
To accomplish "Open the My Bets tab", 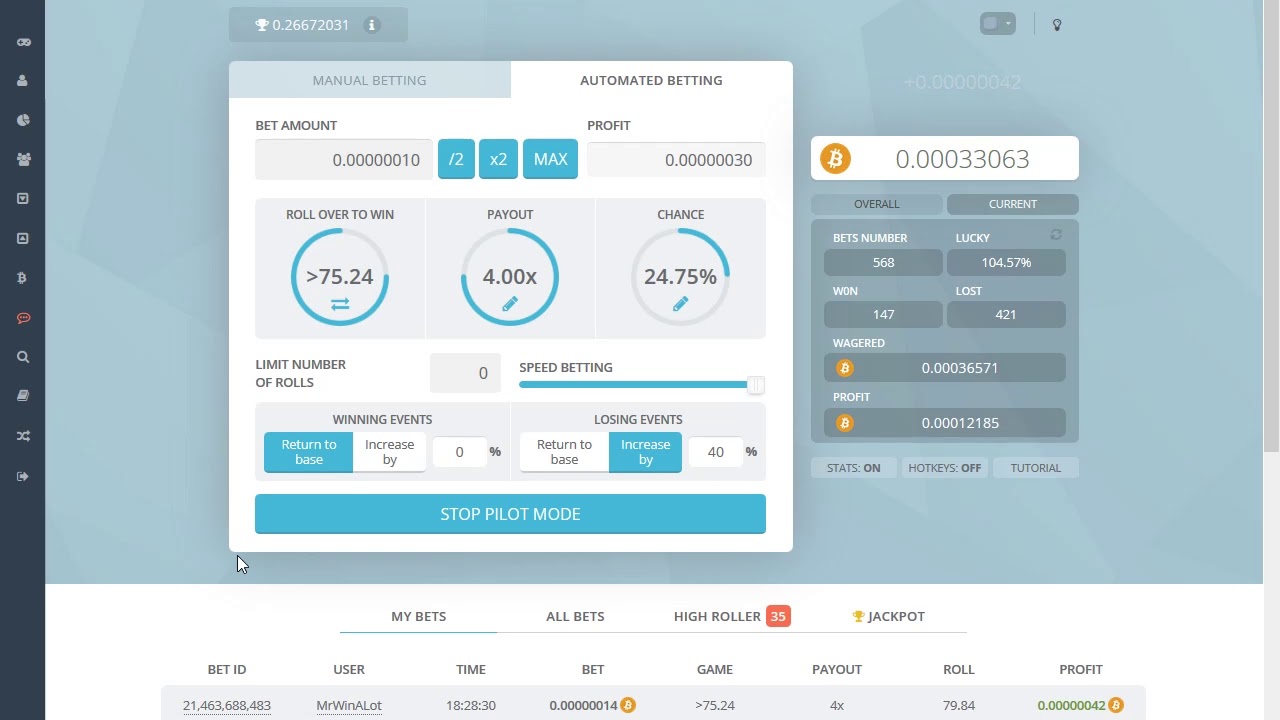I will coord(419,616).
